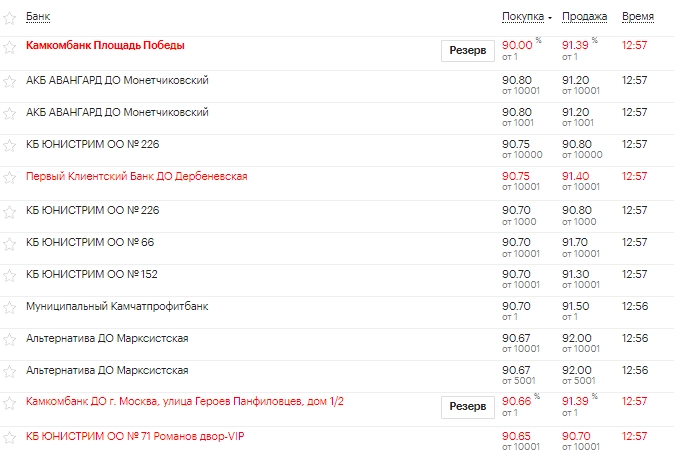
Task: Sort table by Время column
Action: [638, 17]
